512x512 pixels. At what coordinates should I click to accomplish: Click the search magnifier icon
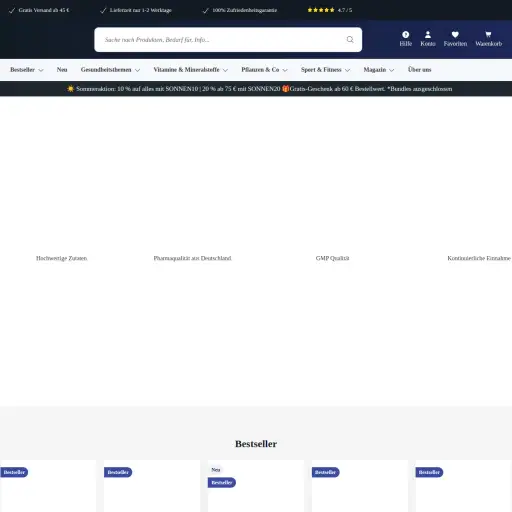pos(350,39)
